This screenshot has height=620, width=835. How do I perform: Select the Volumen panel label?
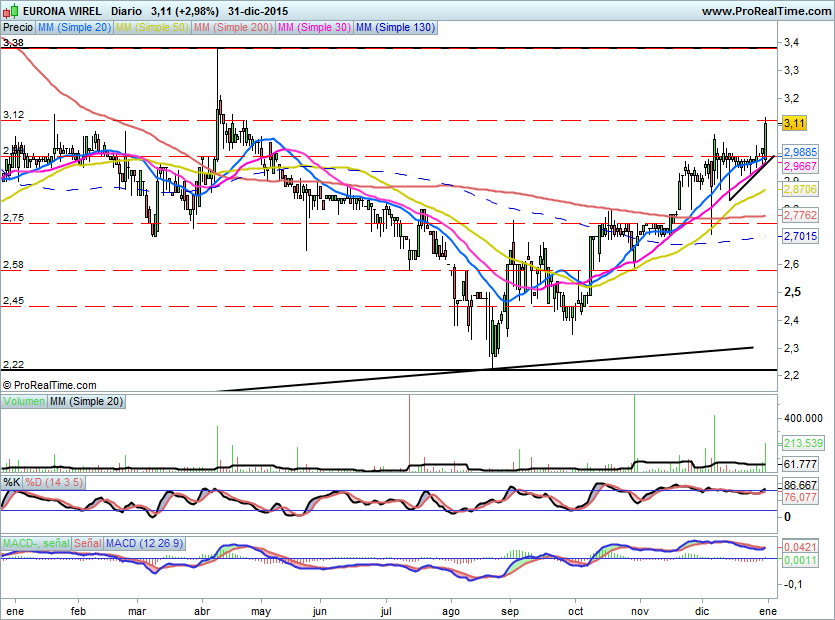24,401
